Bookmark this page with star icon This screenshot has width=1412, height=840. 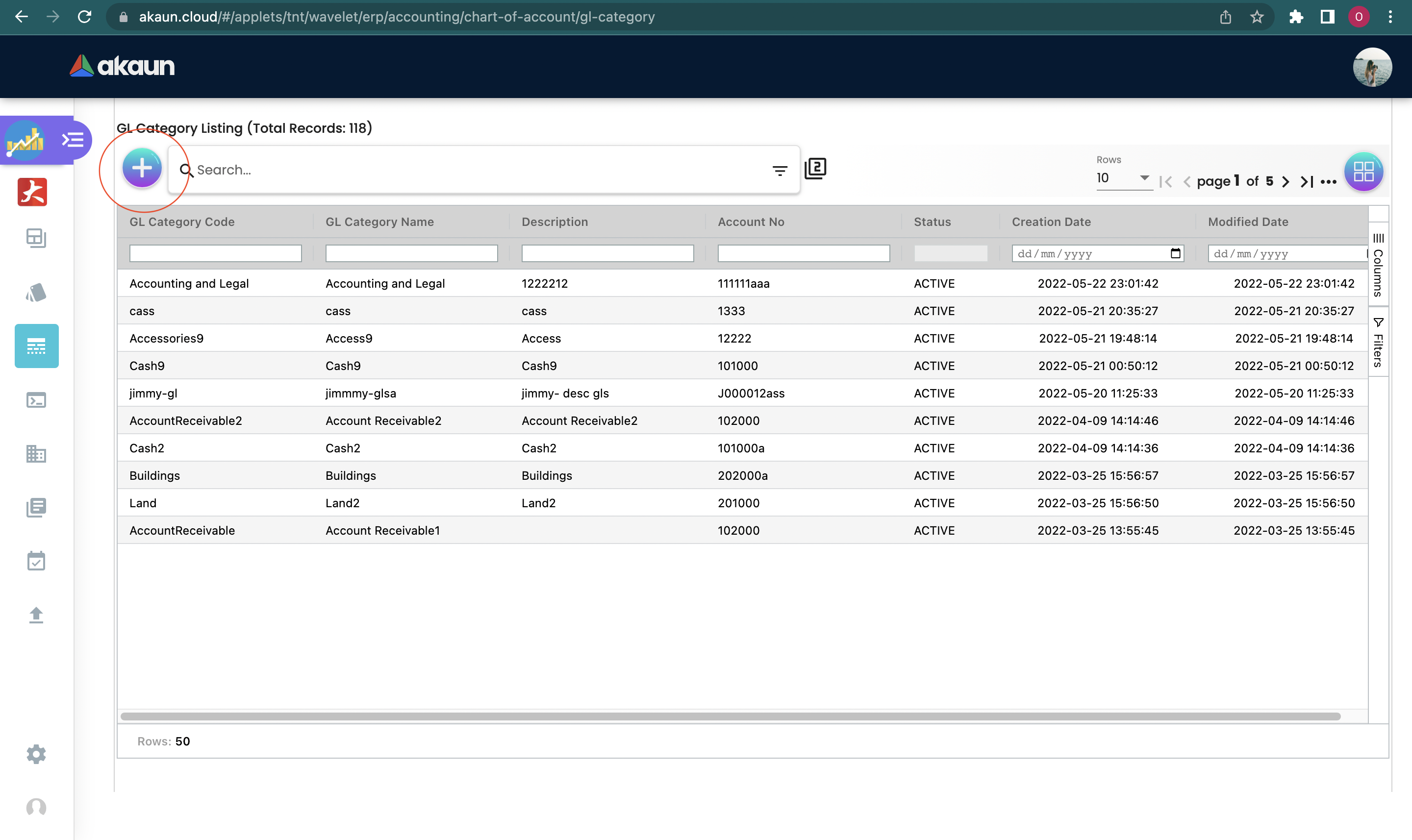click(x=1256, y=17)
